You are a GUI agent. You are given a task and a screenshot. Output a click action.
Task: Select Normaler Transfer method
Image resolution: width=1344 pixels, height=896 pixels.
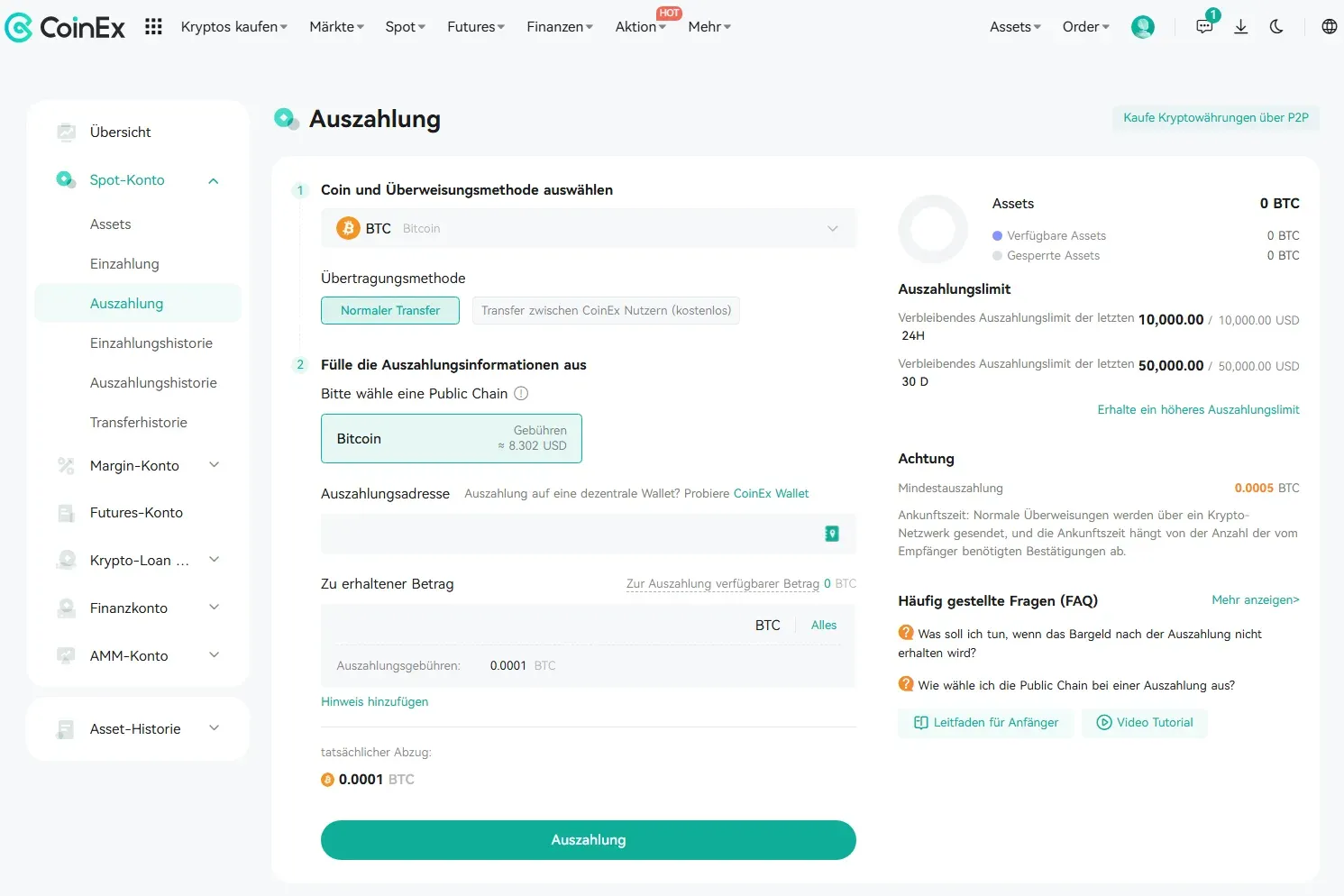coord(390,310)
